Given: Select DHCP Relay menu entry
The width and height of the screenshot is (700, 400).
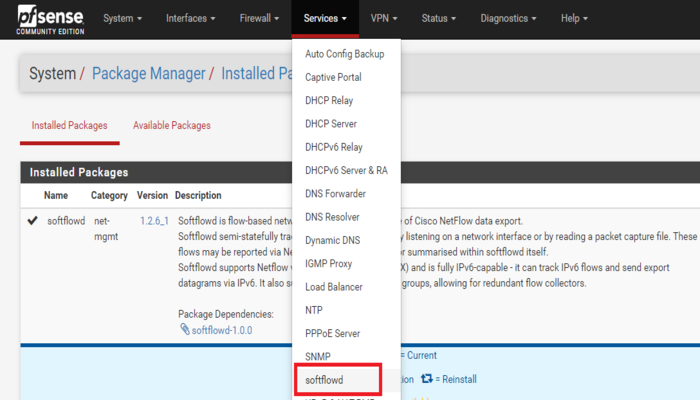Looking at the screenshot, I should [x=329, y=100].
